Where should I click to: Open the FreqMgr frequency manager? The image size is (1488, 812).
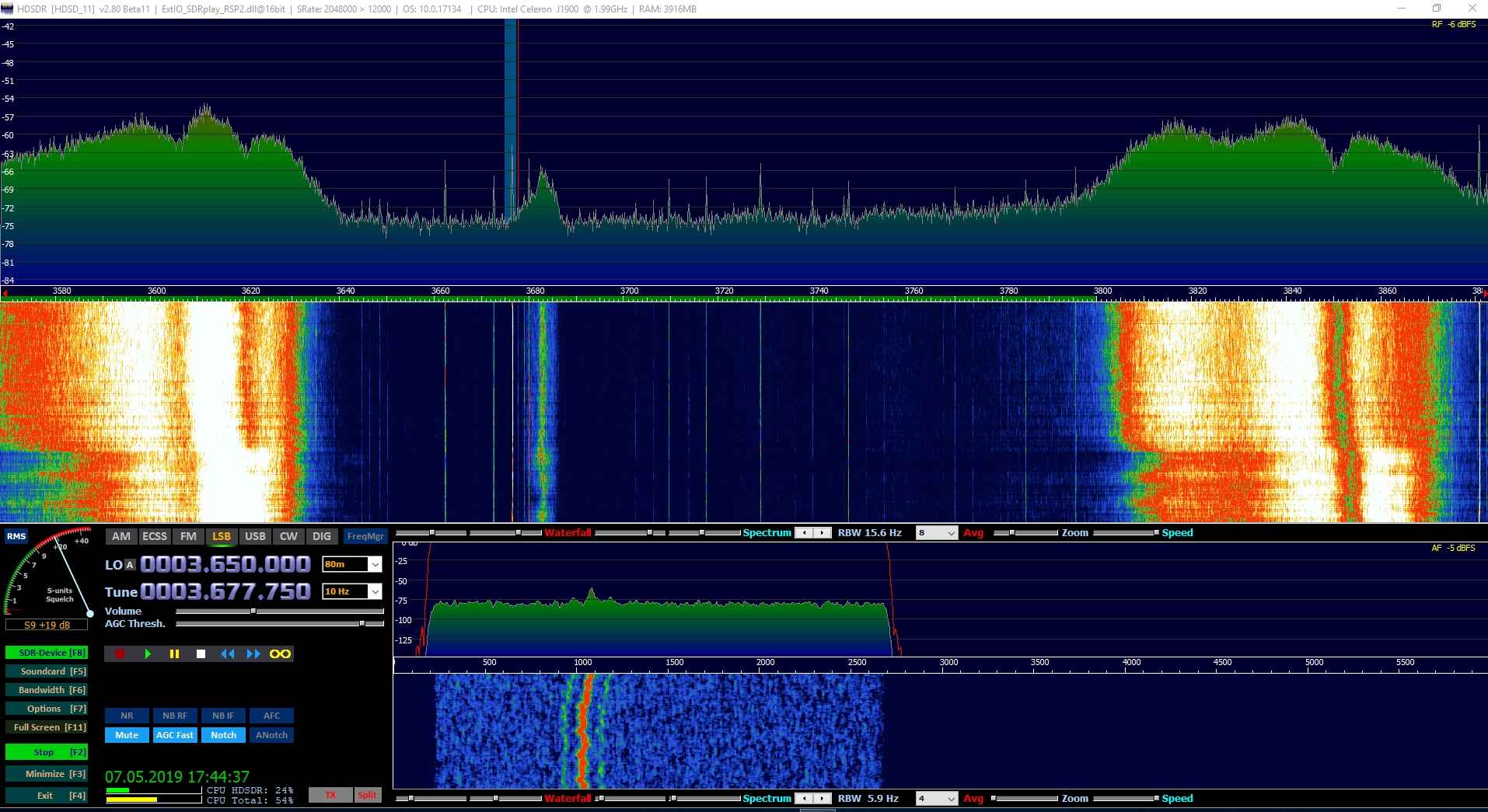click(x=365, y=536)
